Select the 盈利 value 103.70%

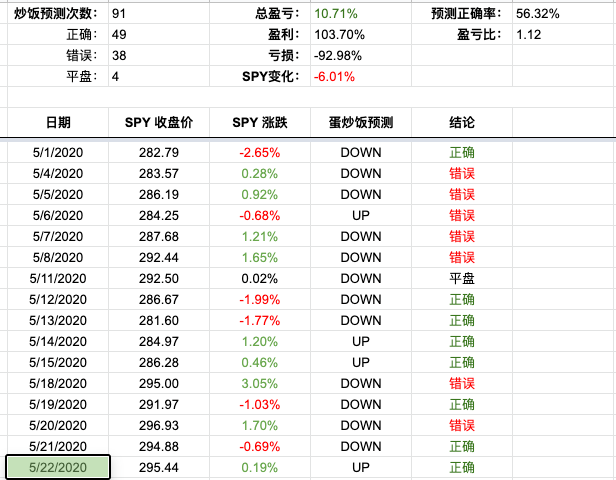click(x=361, y=35)
